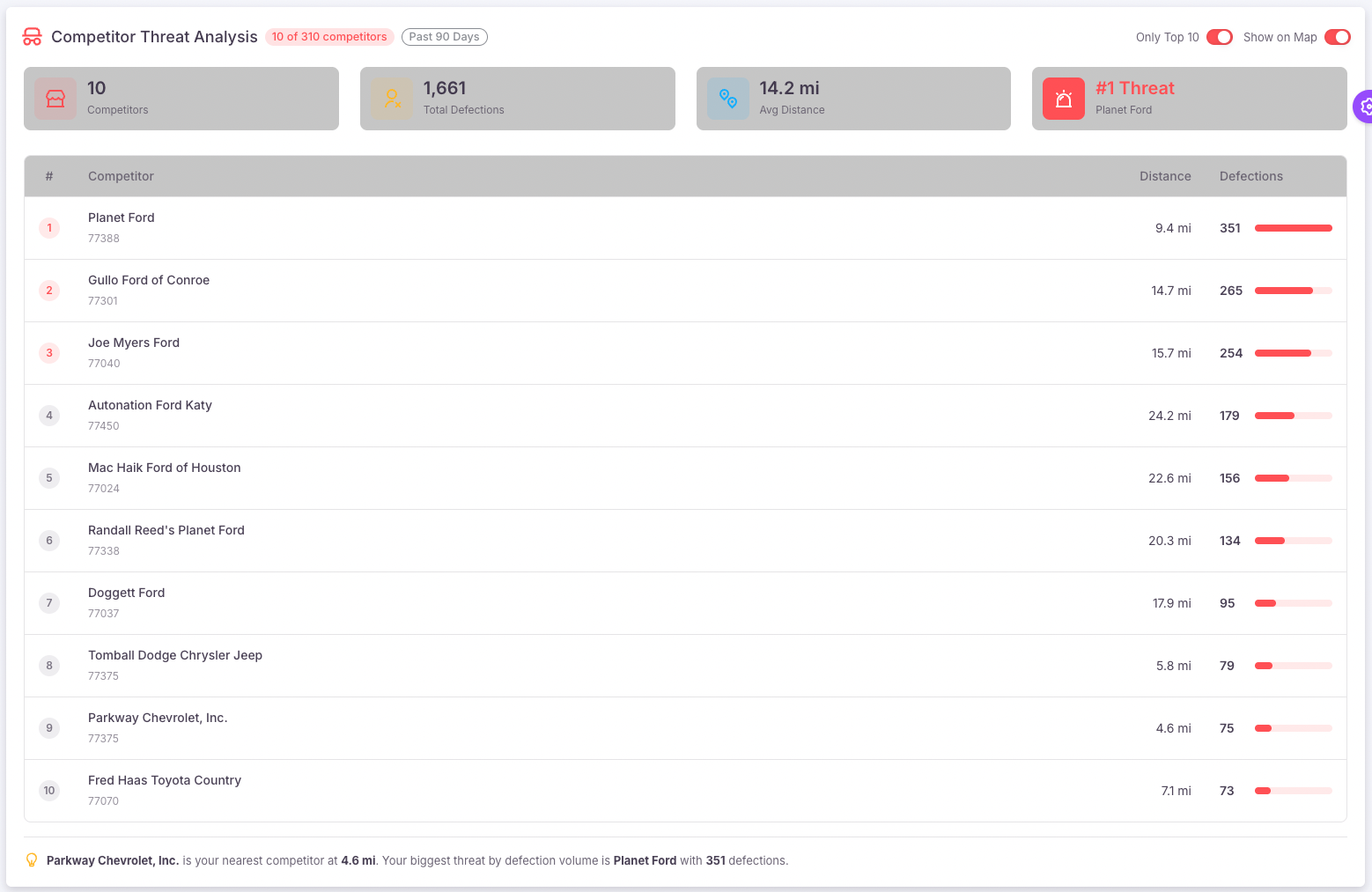
Task: Select Gullo Ford of Conroe in the table
Action: (148, 280)
